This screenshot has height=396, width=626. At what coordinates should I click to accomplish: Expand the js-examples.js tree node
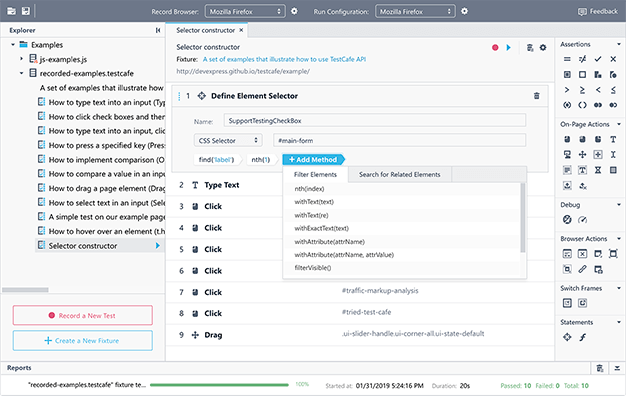22,59
